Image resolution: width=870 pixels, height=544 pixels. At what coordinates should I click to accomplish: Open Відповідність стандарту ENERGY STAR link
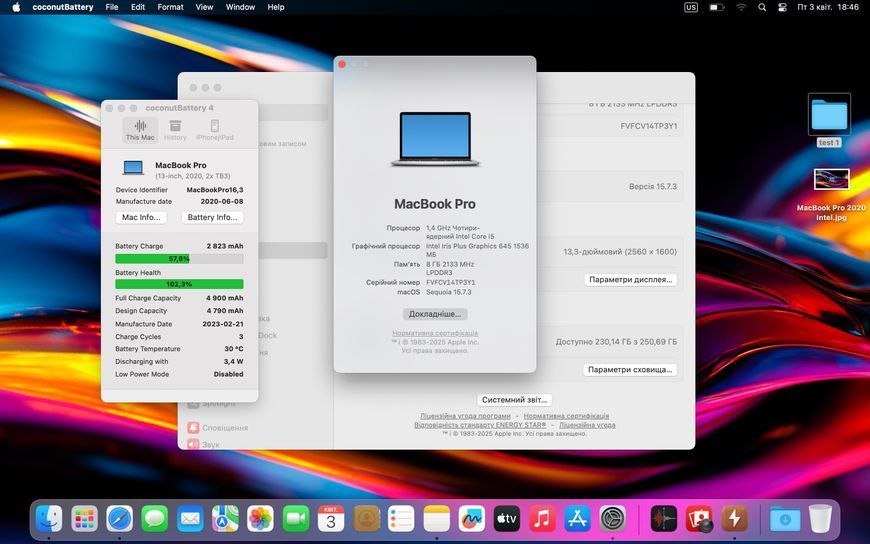click(480, 425)
